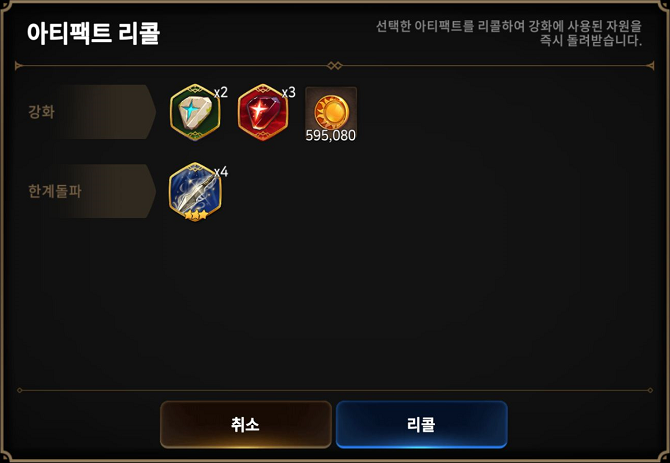Select the 강화 category label
This screenshot has height=463, width=670.
[41, 112]
